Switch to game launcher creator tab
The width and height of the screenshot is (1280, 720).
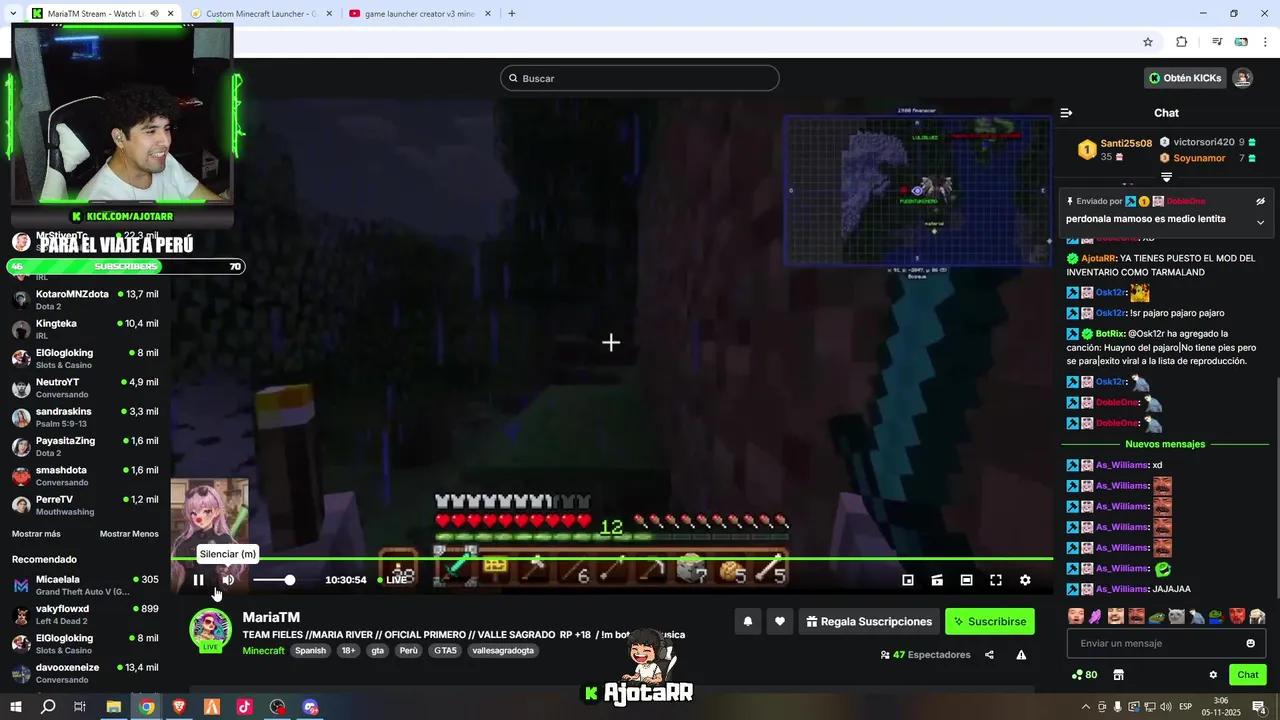419,14
